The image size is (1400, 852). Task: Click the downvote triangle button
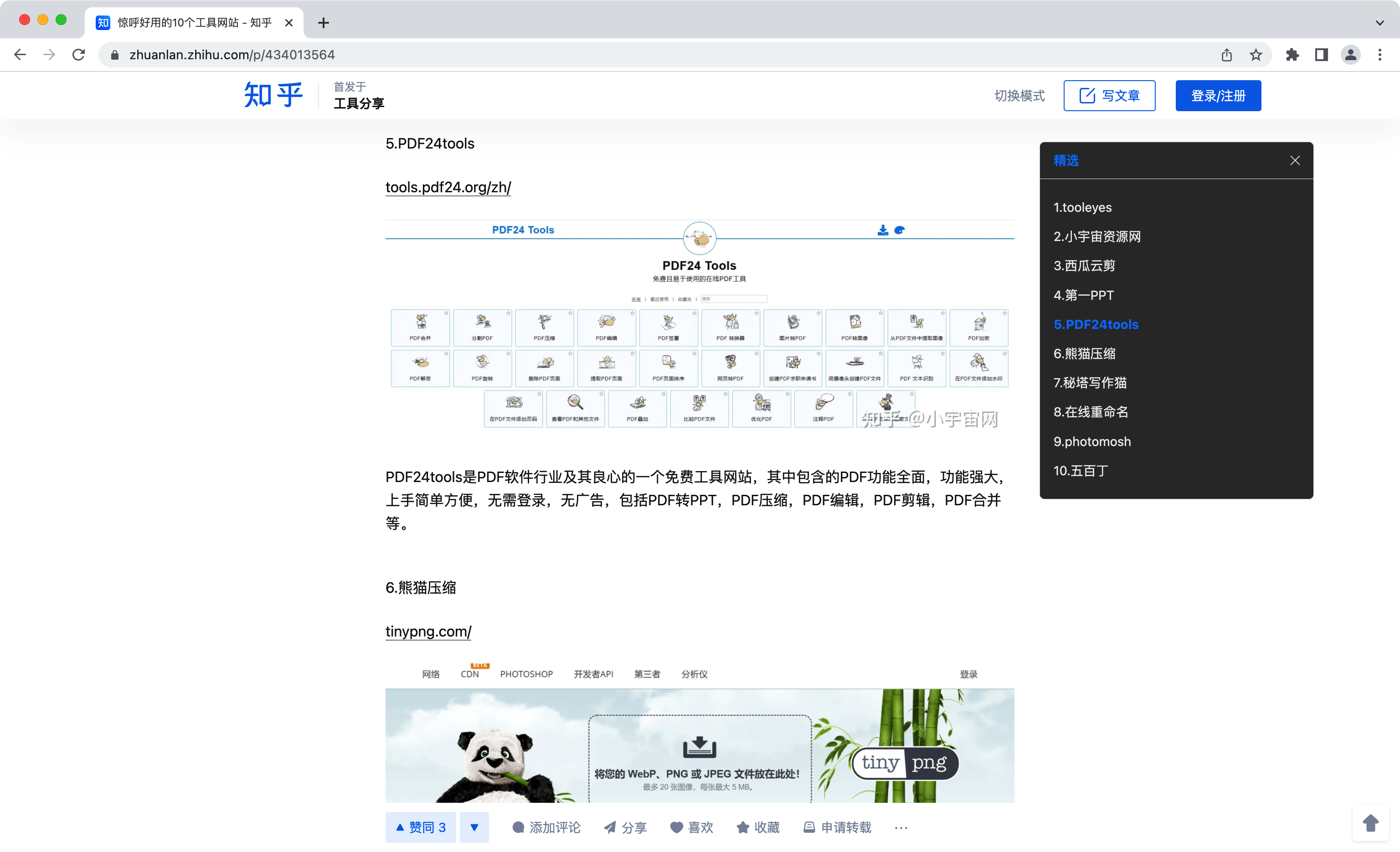tap(474, 827)
